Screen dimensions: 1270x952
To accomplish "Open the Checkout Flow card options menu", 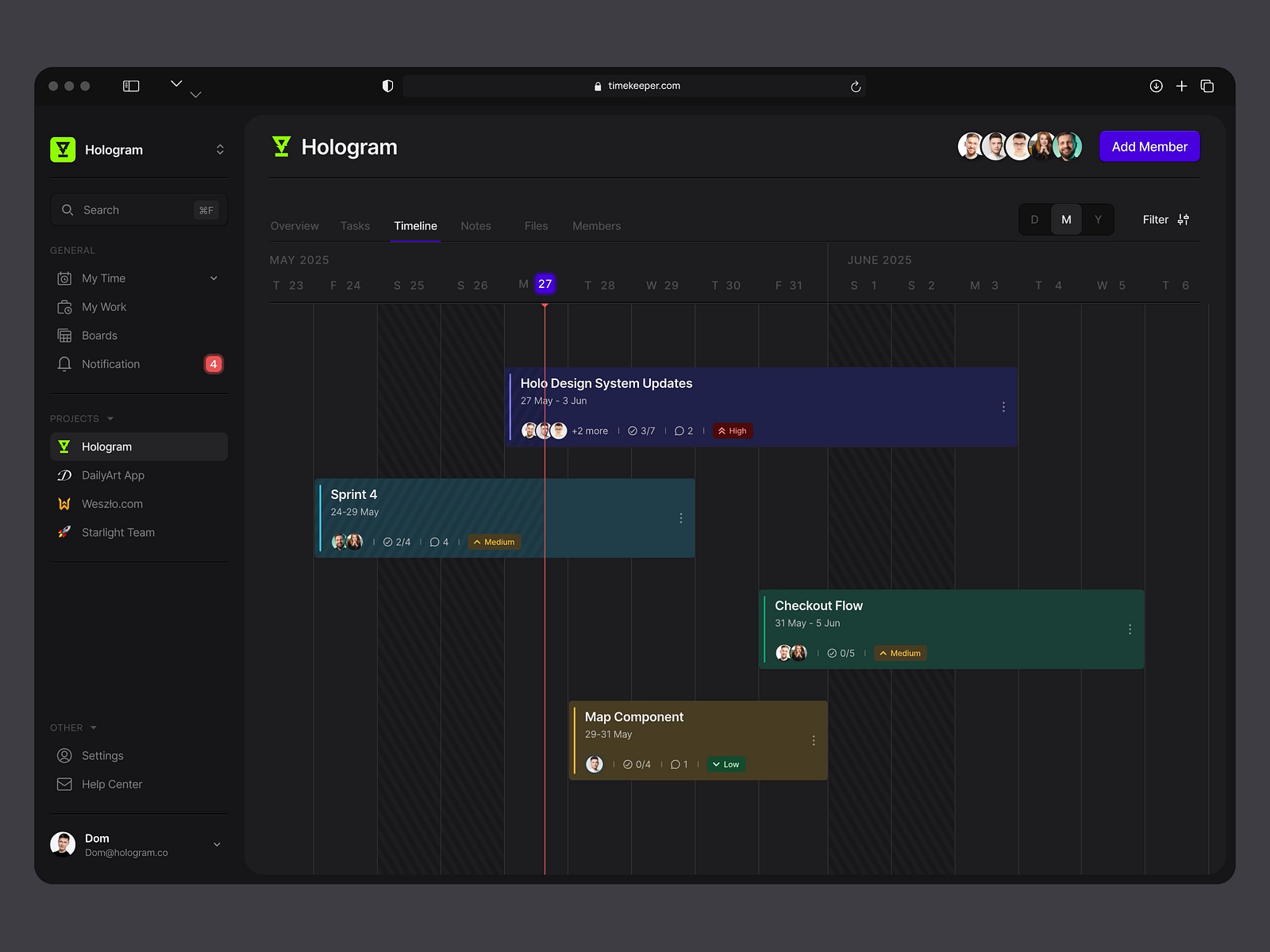I will pos(1130,629).
